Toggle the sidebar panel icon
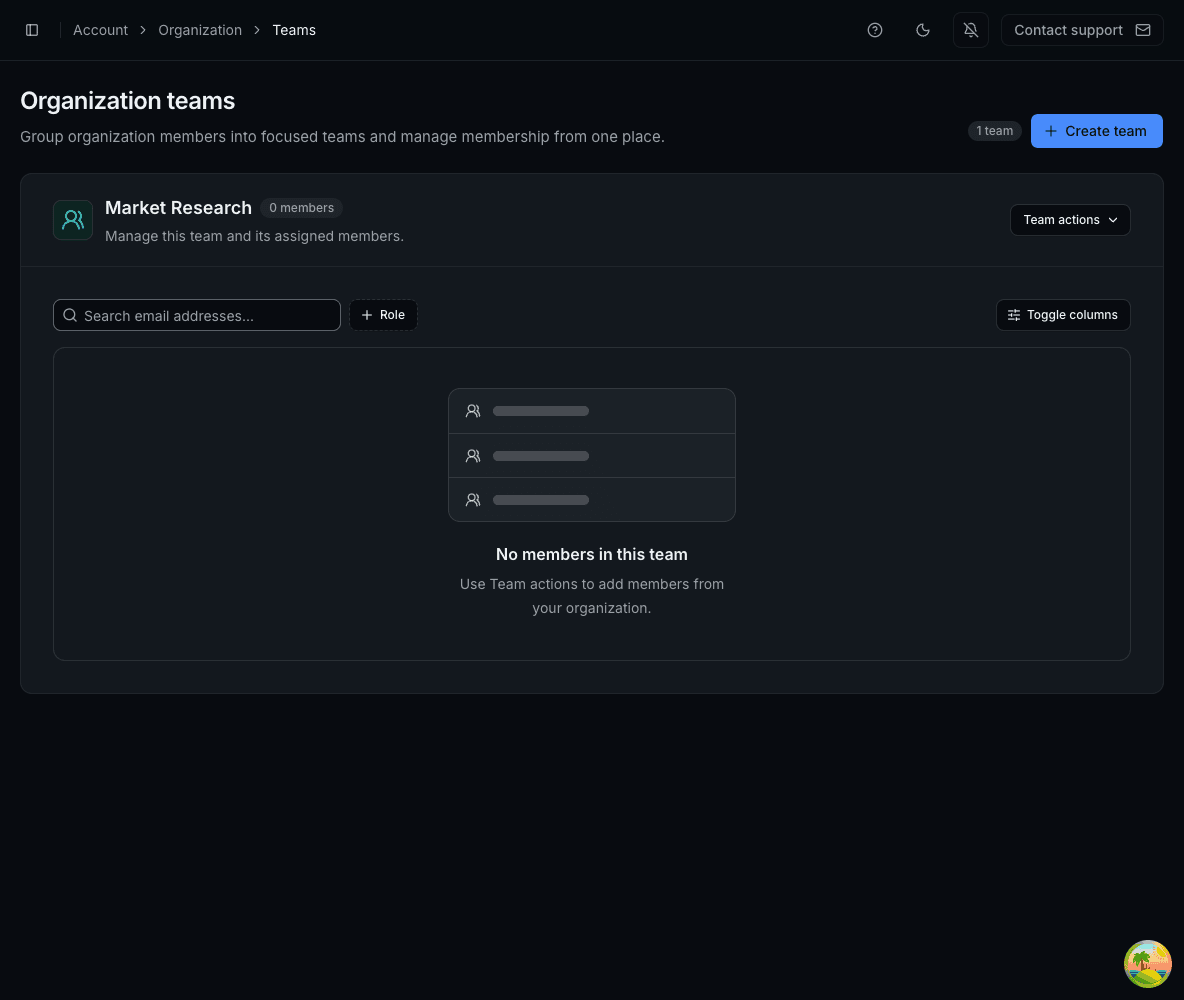Screen dimensions: 1184x1000 click(32, 30)
